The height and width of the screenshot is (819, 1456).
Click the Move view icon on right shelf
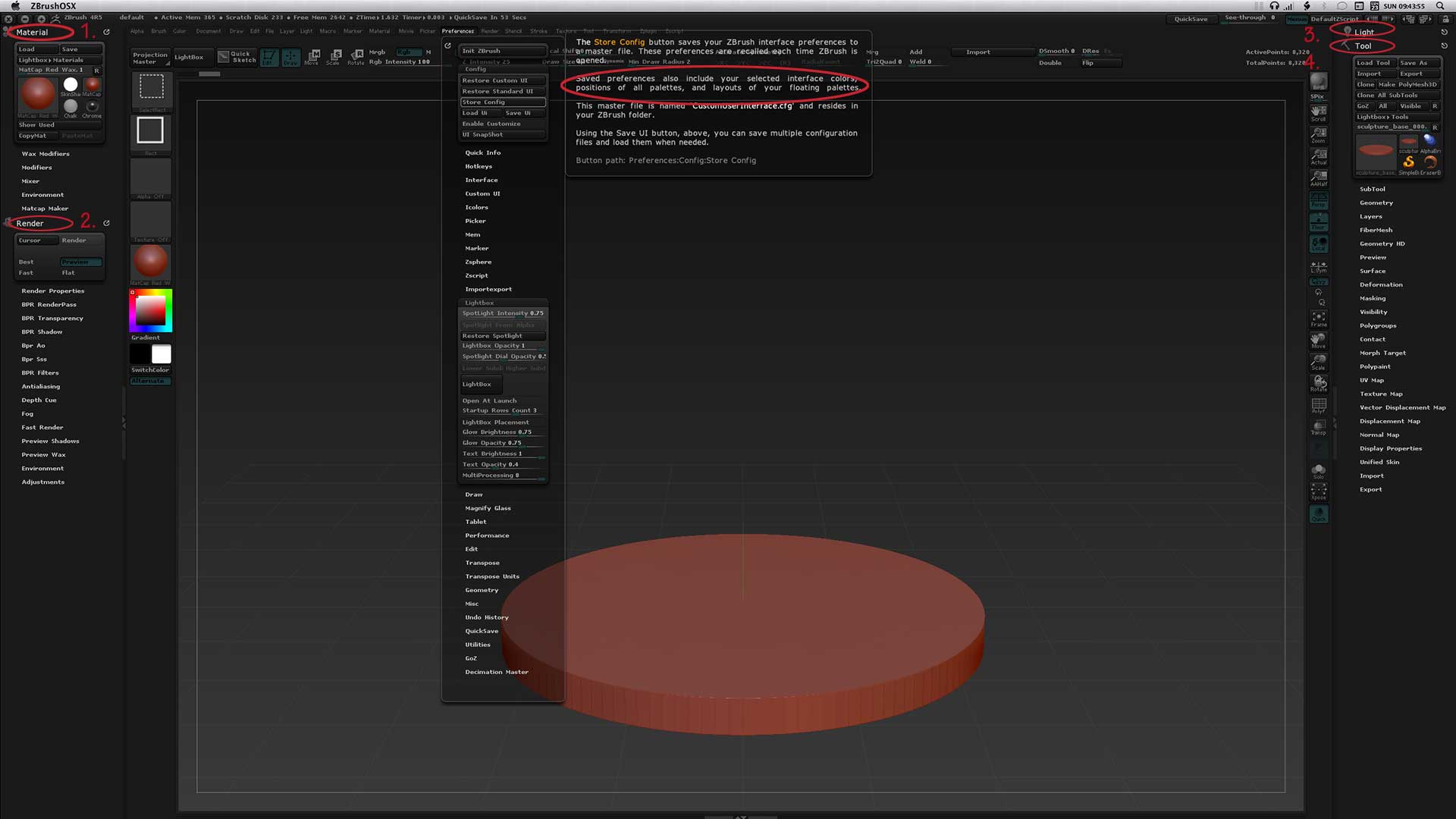click(1319, 340)
